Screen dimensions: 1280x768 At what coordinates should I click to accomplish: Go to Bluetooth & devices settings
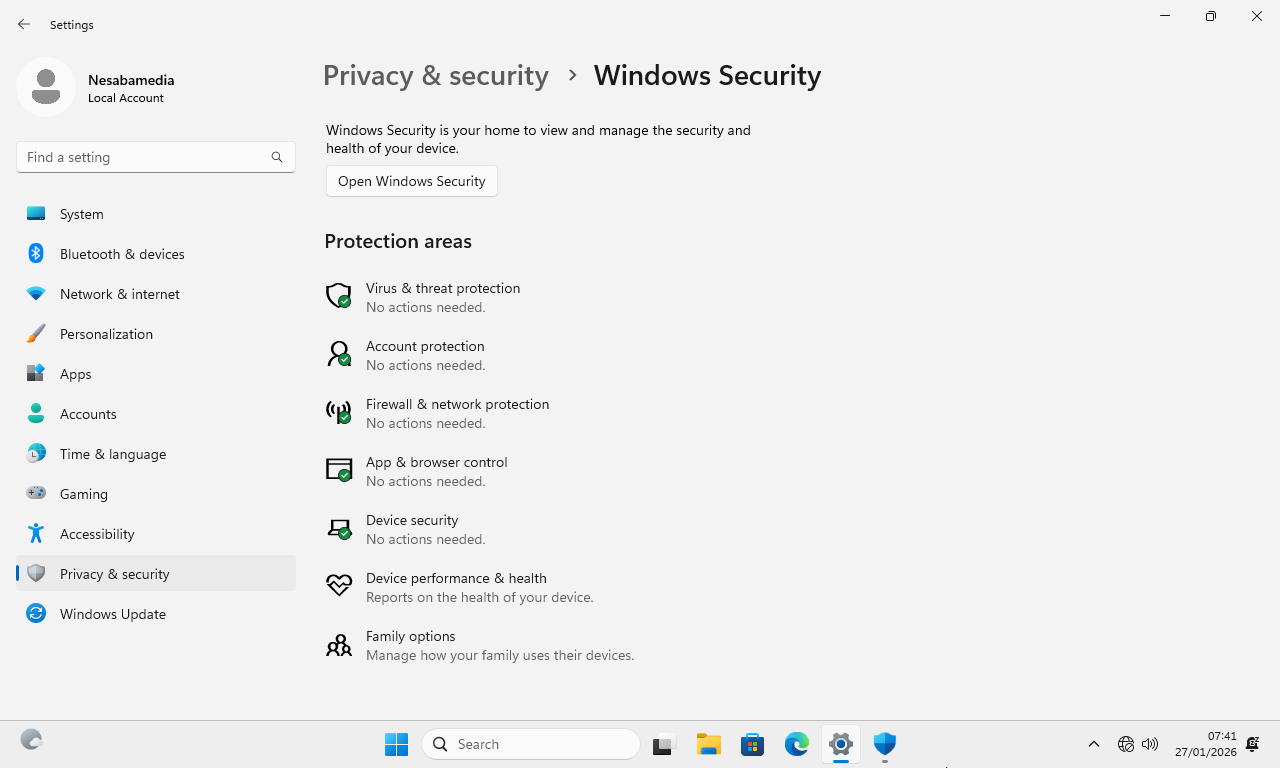click(x=122, y=254)
